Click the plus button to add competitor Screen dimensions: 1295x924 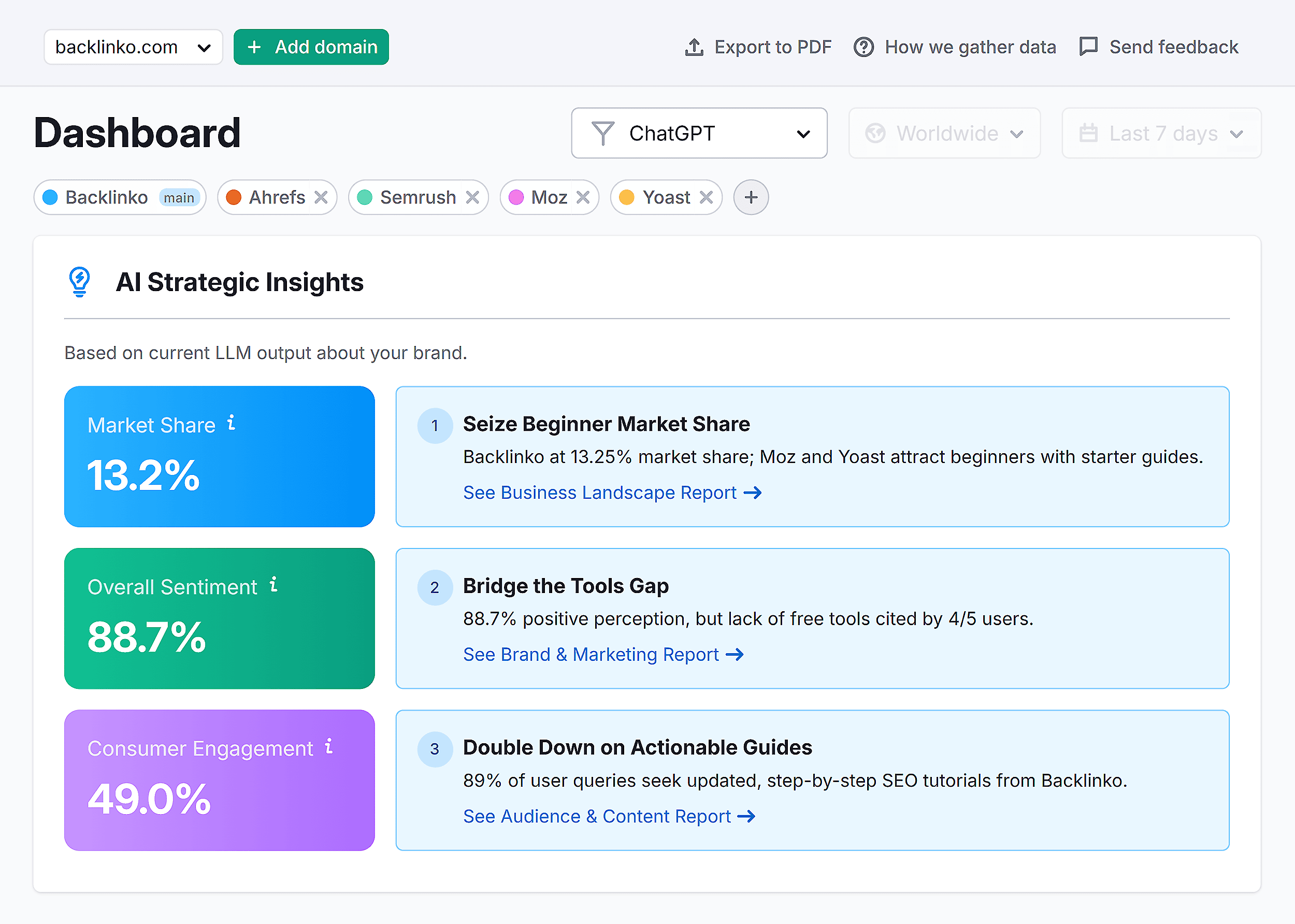(x=751, y=197)
